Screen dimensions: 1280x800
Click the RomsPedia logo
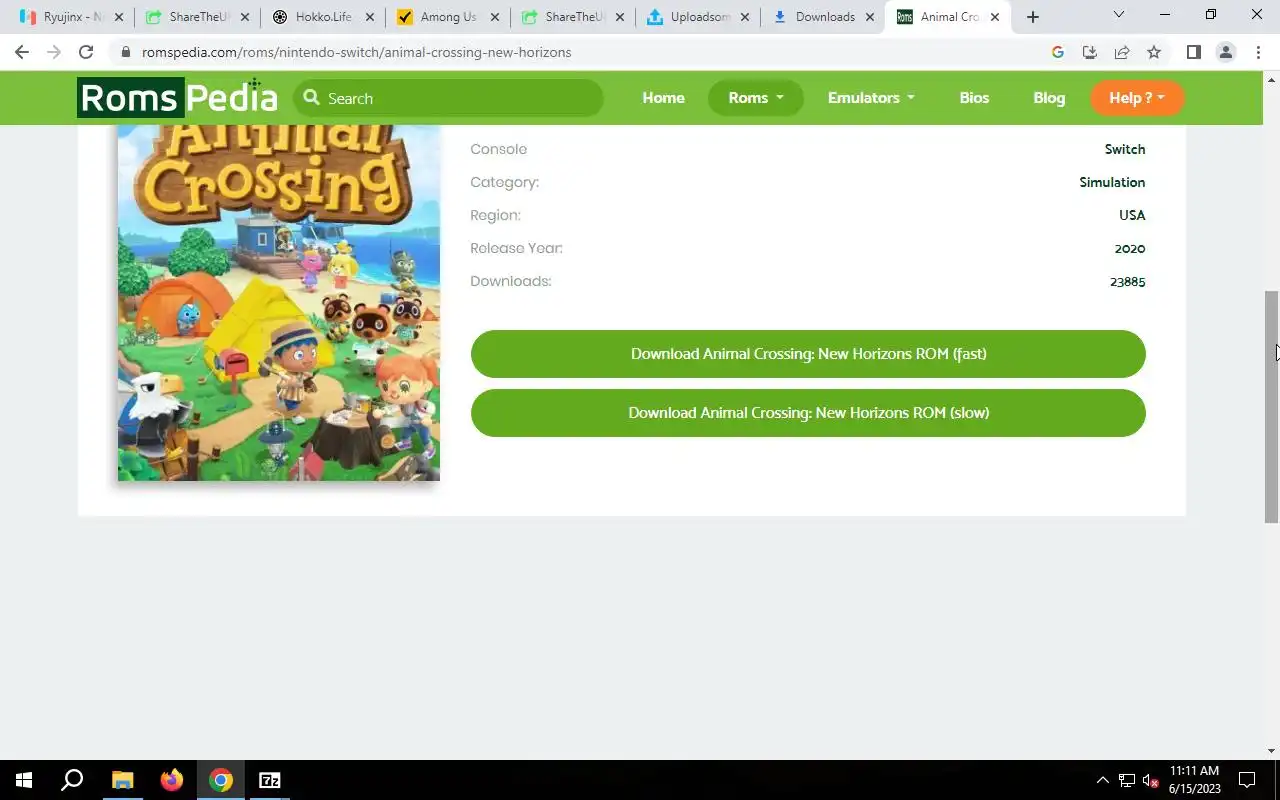178,97
